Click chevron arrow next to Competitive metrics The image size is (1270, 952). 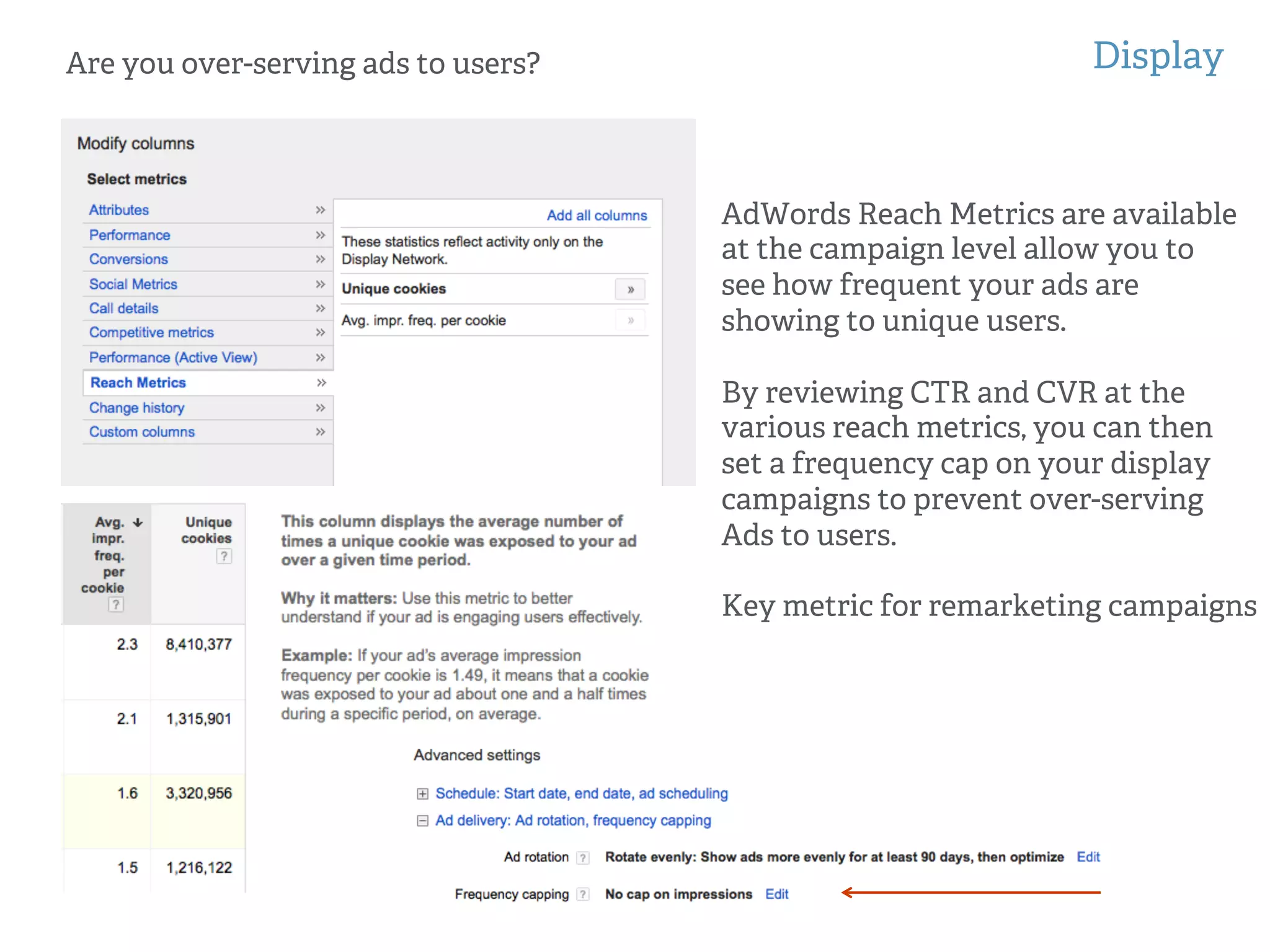tap(321, 333)
